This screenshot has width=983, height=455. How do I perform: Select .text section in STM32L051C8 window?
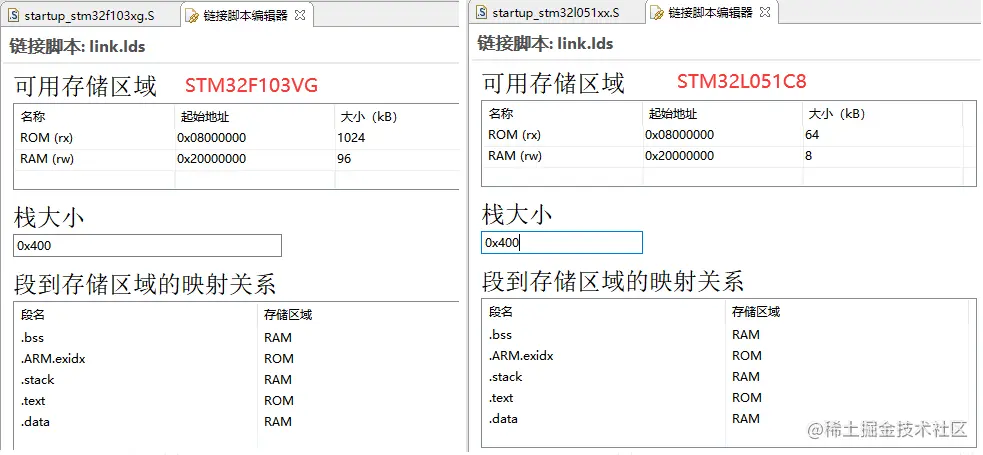click(501, 398)
